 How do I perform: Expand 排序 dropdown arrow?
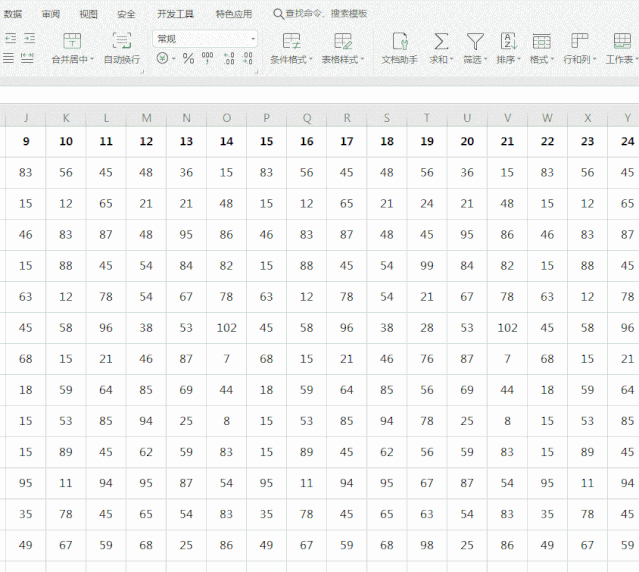[519, 59]
